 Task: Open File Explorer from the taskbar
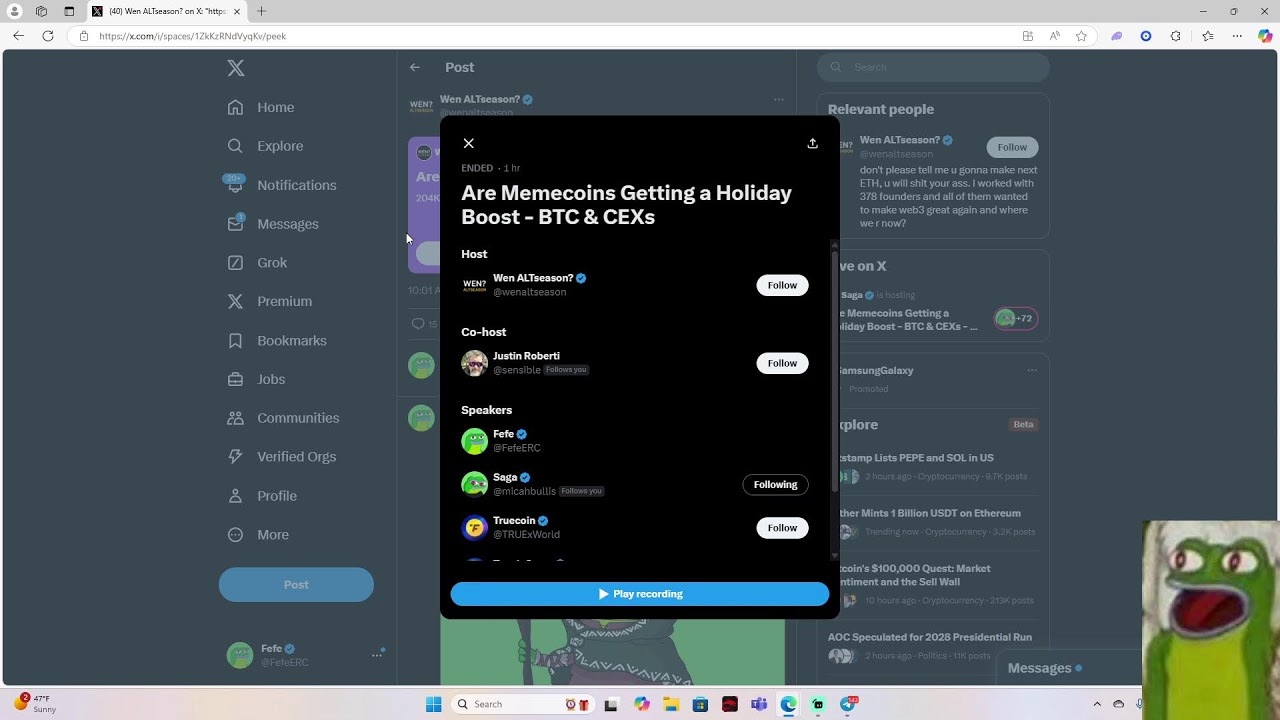click(x=671, y=704)
